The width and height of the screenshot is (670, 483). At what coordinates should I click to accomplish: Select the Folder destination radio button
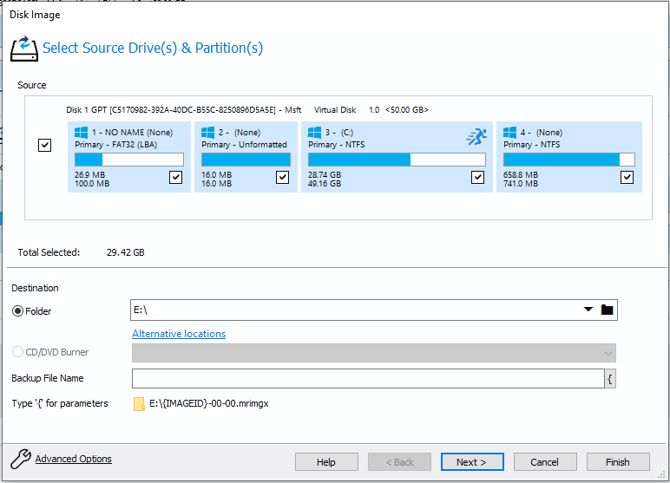tap(18, 311)
